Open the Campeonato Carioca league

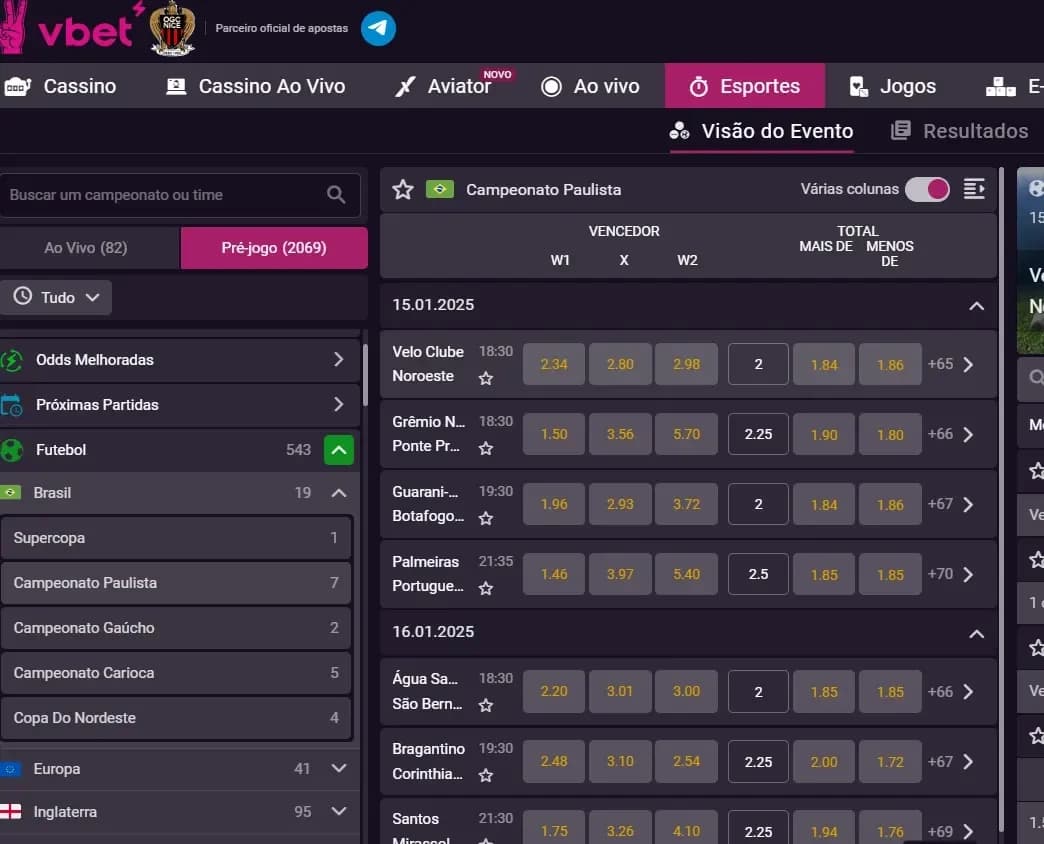176,673
